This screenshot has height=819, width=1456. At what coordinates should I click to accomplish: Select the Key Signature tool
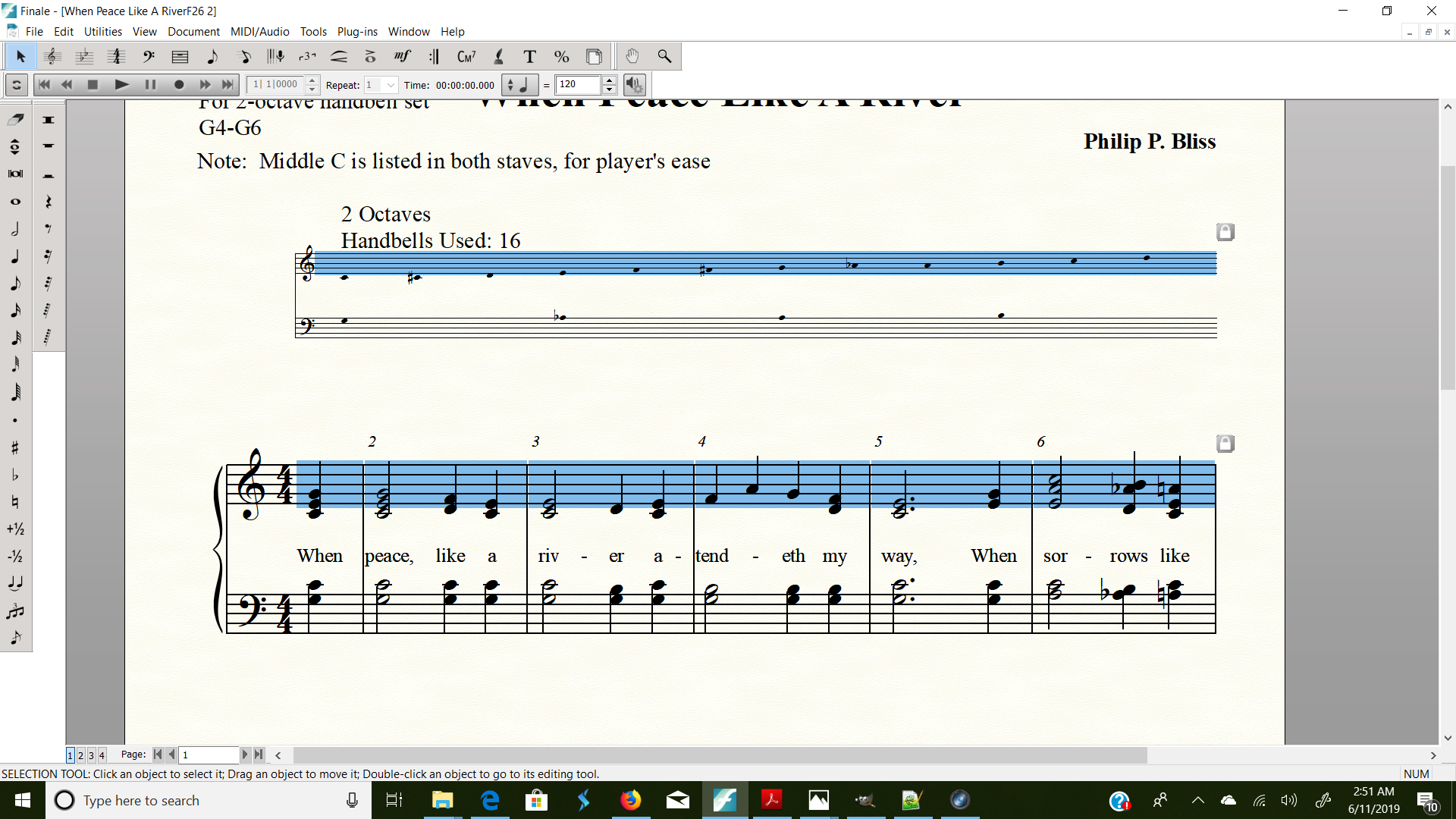click(84, 57)
